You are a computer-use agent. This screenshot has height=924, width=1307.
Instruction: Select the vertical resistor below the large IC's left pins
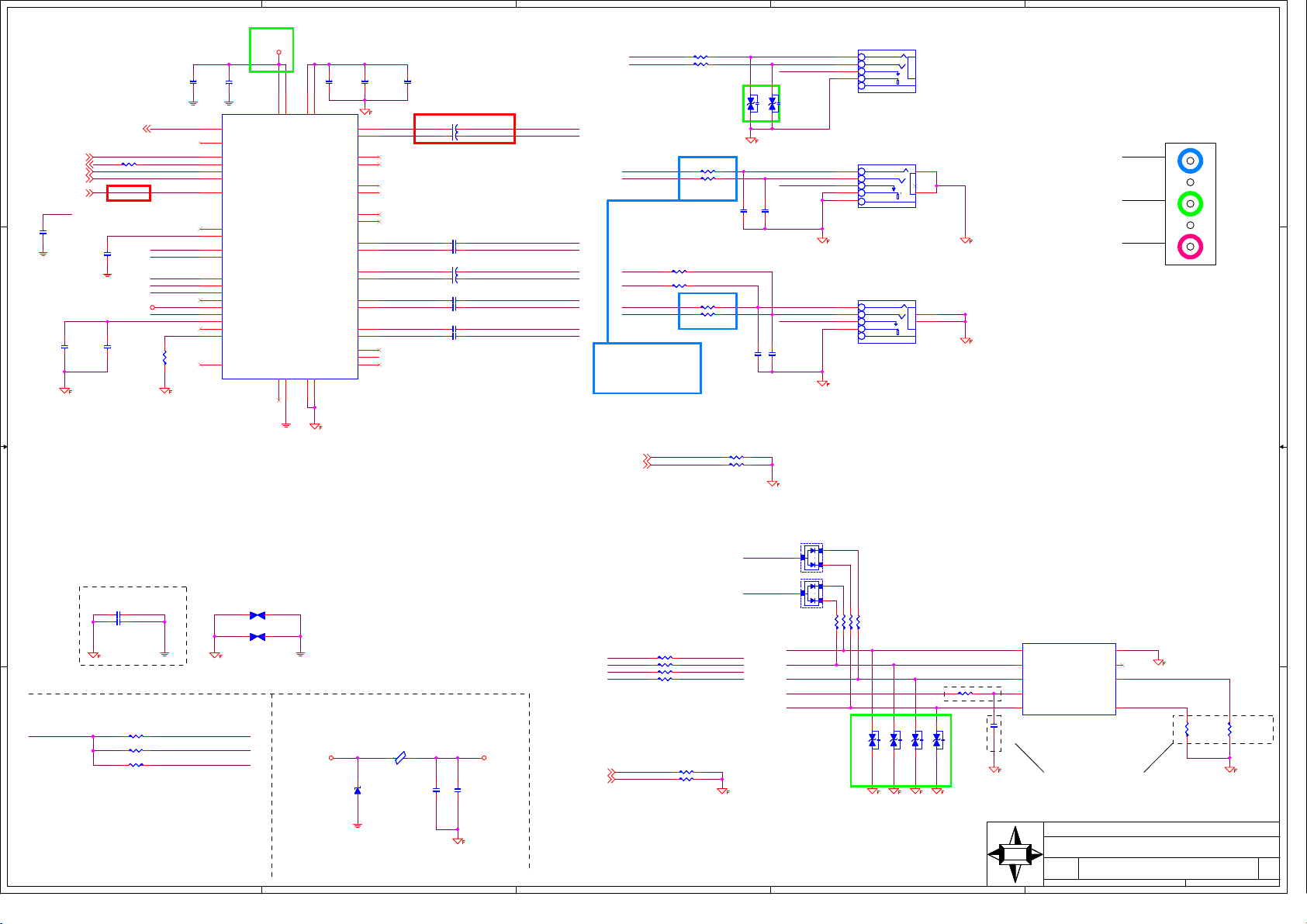(x=164, y=358)
